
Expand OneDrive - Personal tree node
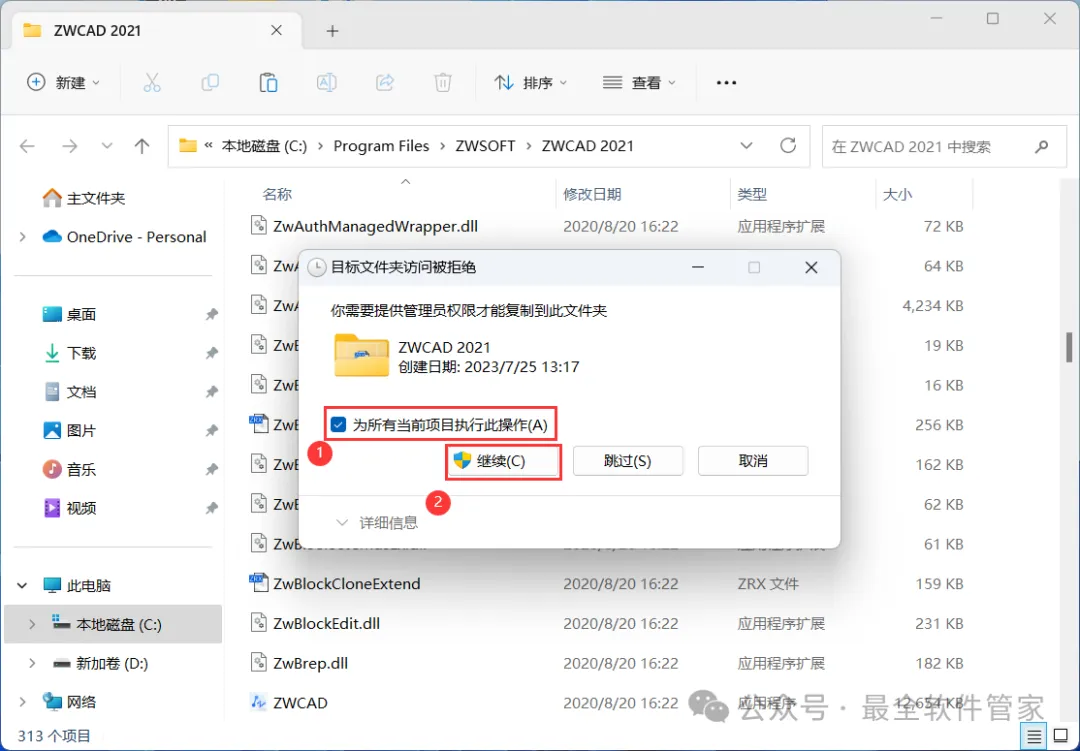[22, 237]
